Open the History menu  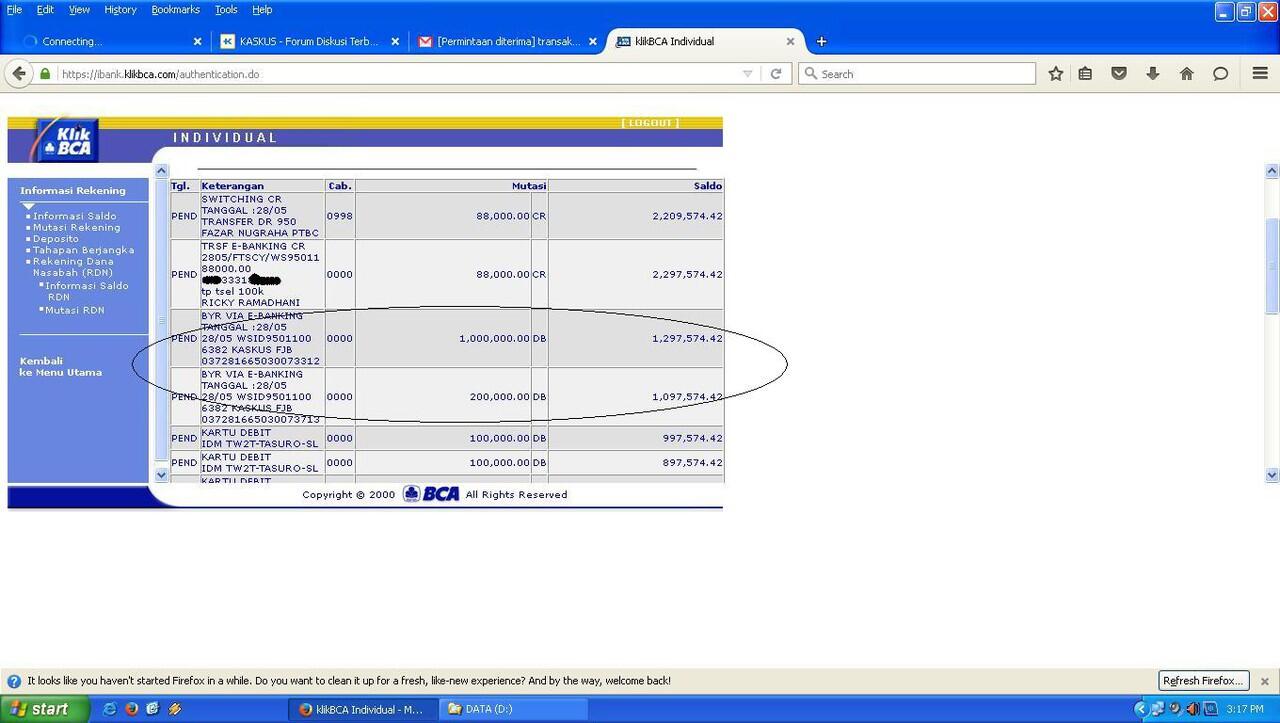tap(120, 10)
